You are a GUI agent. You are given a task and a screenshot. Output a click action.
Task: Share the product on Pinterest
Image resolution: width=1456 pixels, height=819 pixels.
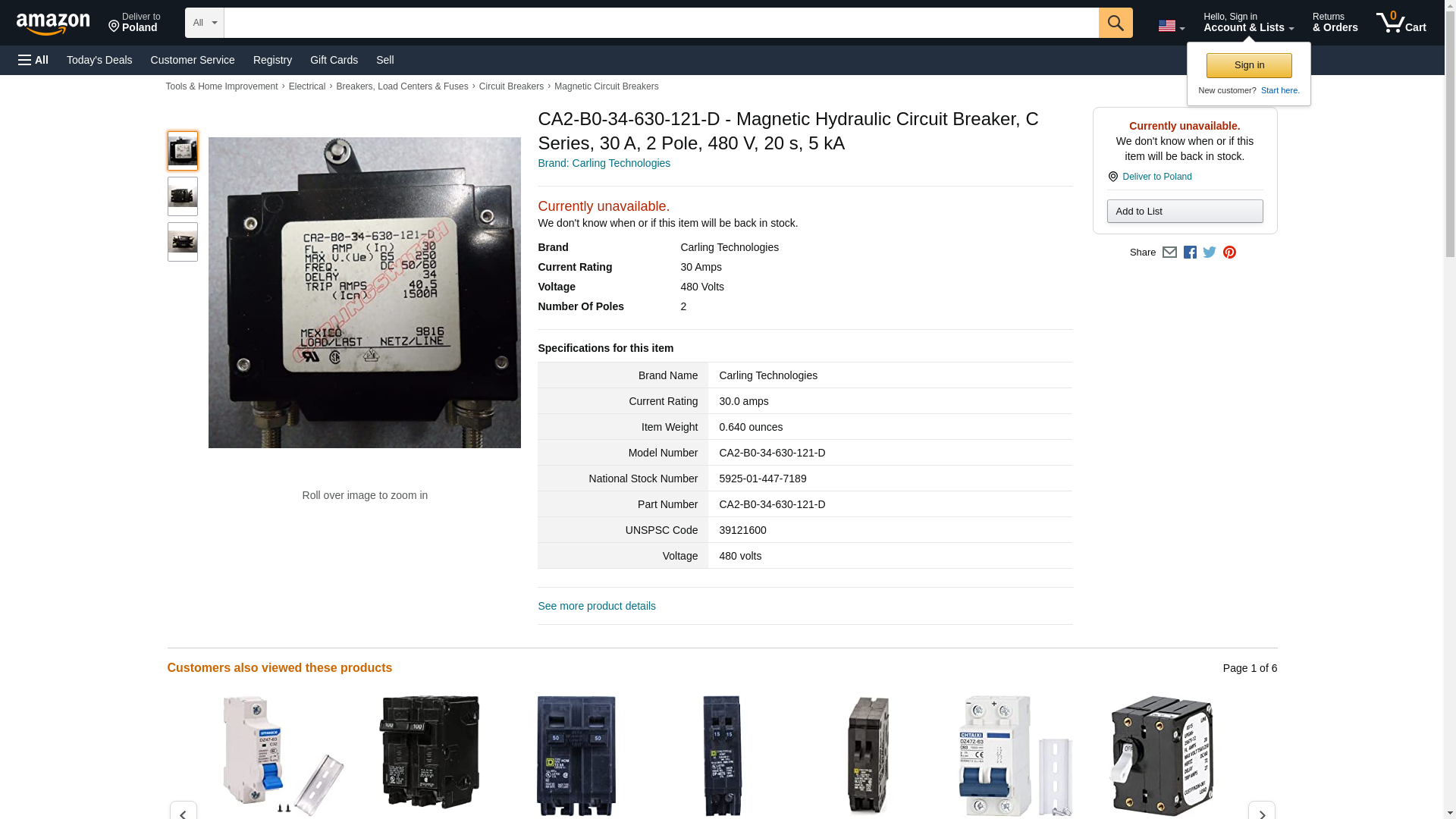click(x=1229, y=253)
